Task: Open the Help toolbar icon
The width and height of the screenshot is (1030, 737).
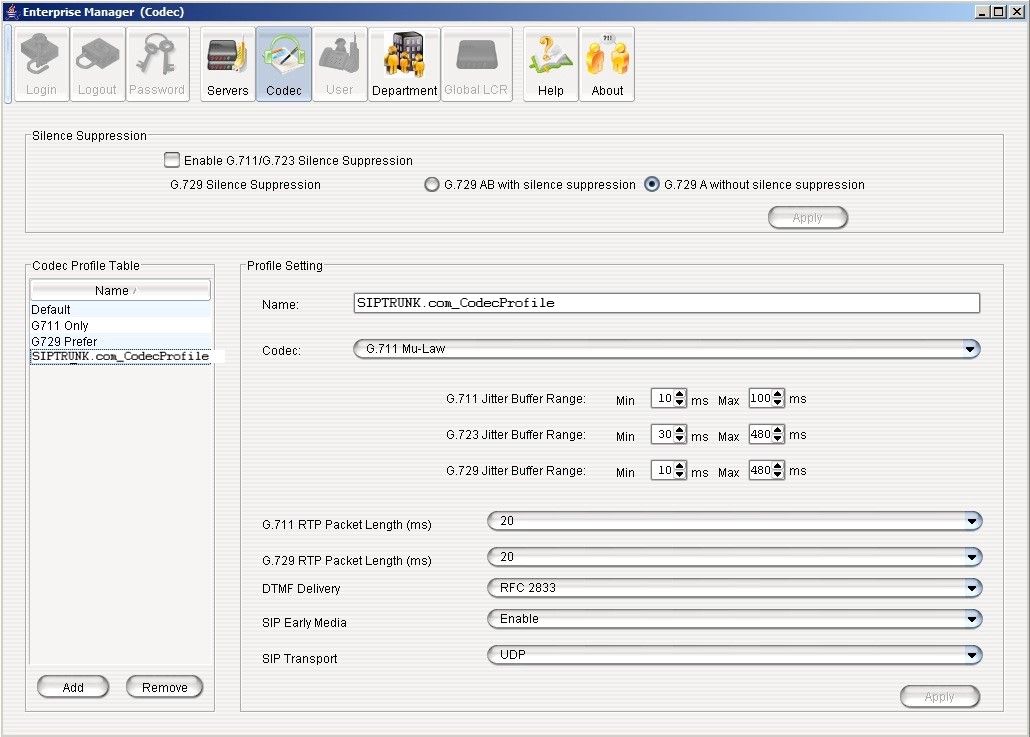Action: coord(550,64)
